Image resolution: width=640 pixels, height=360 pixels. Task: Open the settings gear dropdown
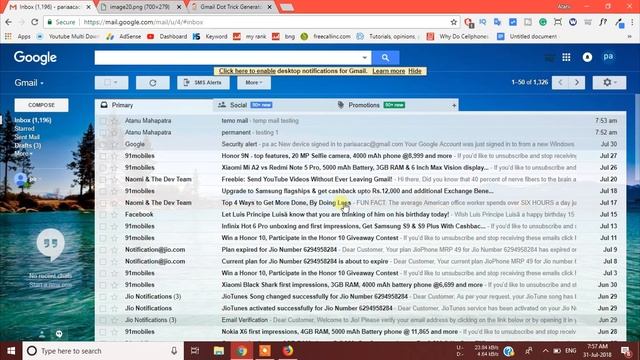(609, 82)
